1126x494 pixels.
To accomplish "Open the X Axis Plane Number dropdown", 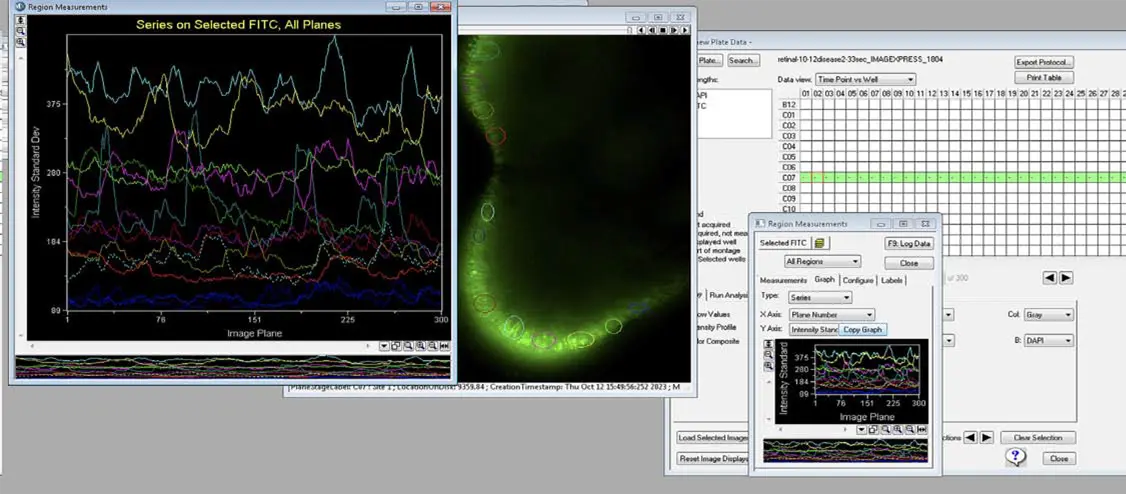I will [x=832, y=314].
